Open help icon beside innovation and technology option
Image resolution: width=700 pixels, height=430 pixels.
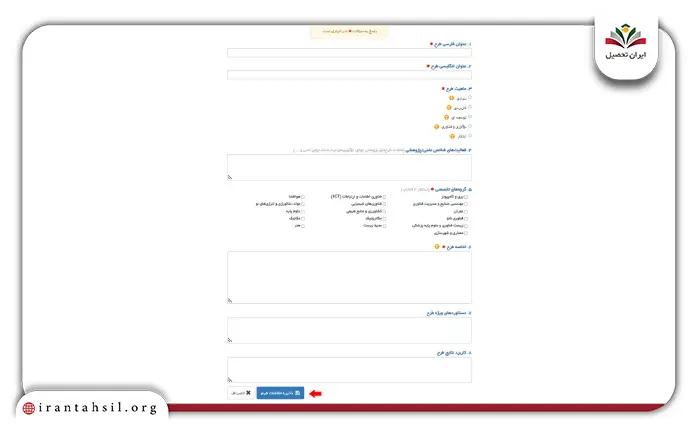[436, 127]
